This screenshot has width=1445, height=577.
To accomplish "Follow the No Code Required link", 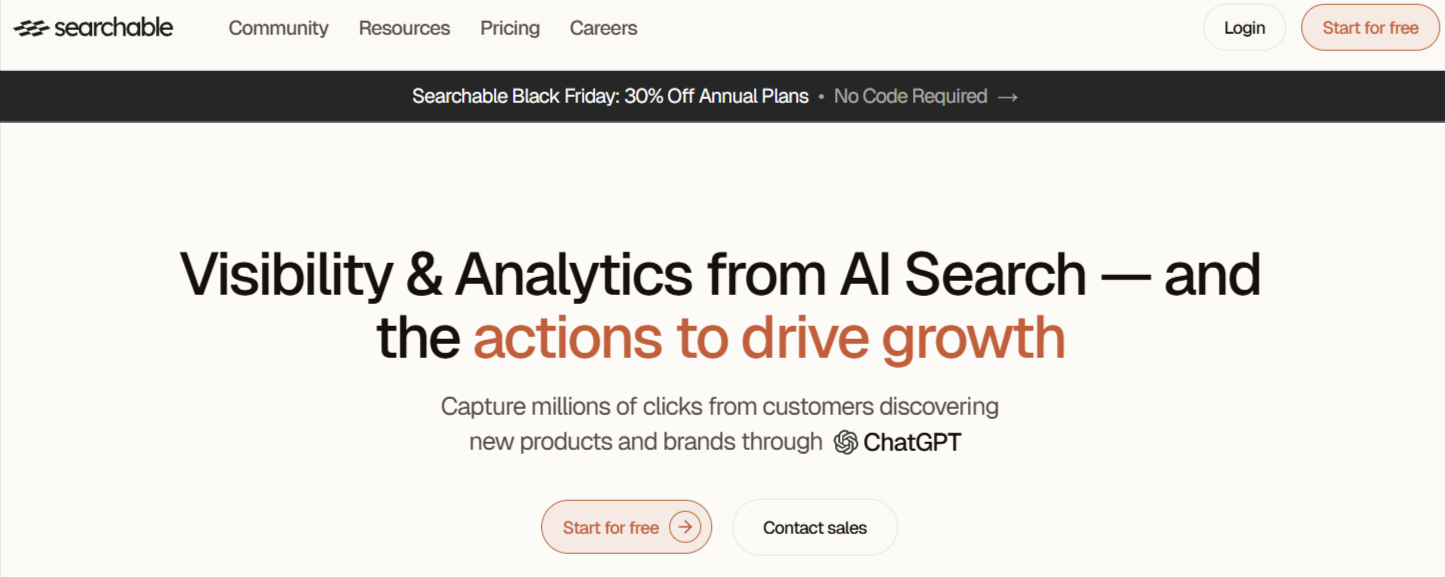I will tap(911, 96).
